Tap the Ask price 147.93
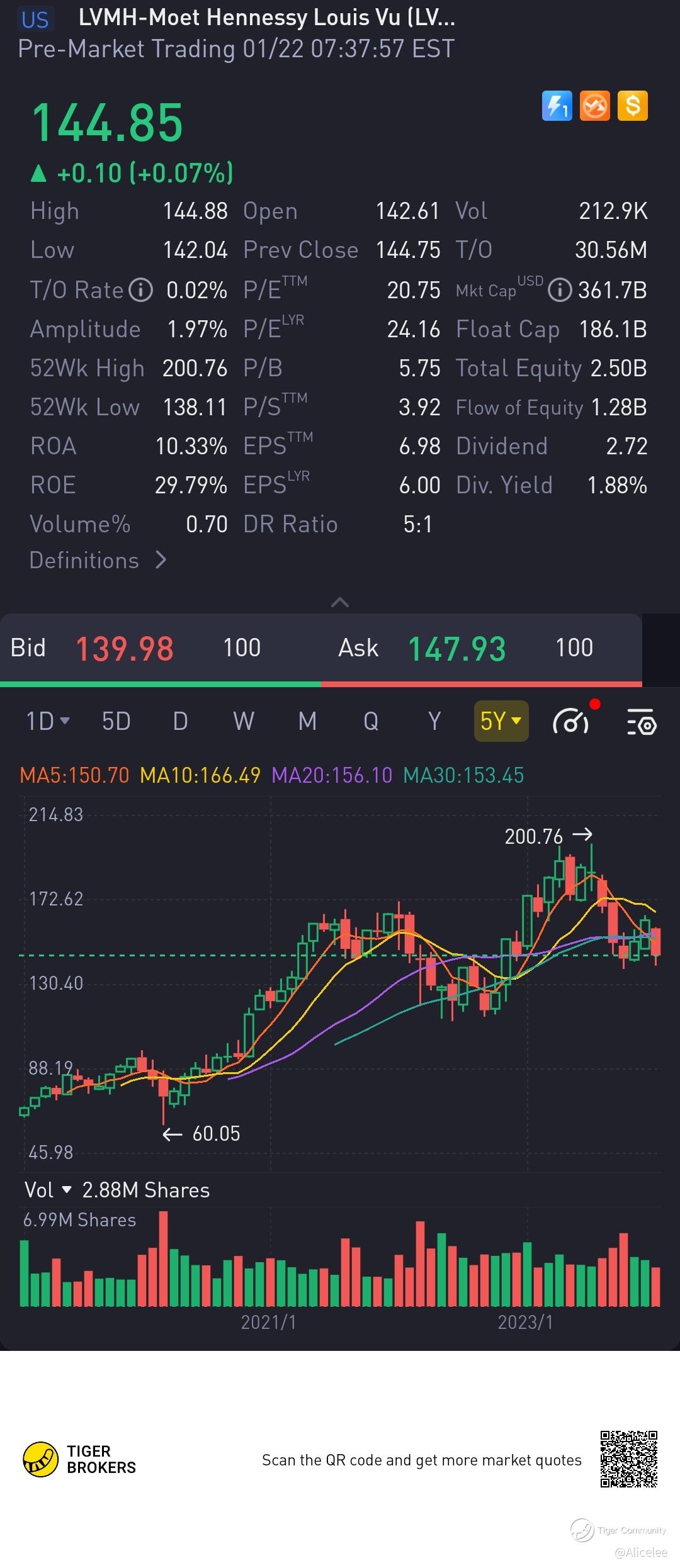This screenshot has width=680, height=1568. pos(457,649)
